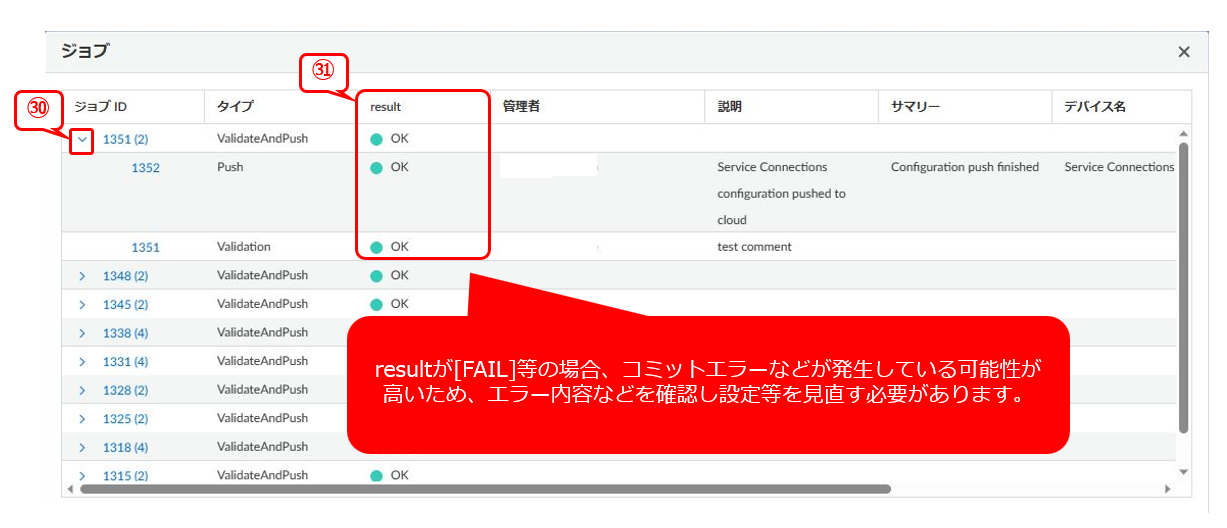Open child job 1351 Validation link

145,247
